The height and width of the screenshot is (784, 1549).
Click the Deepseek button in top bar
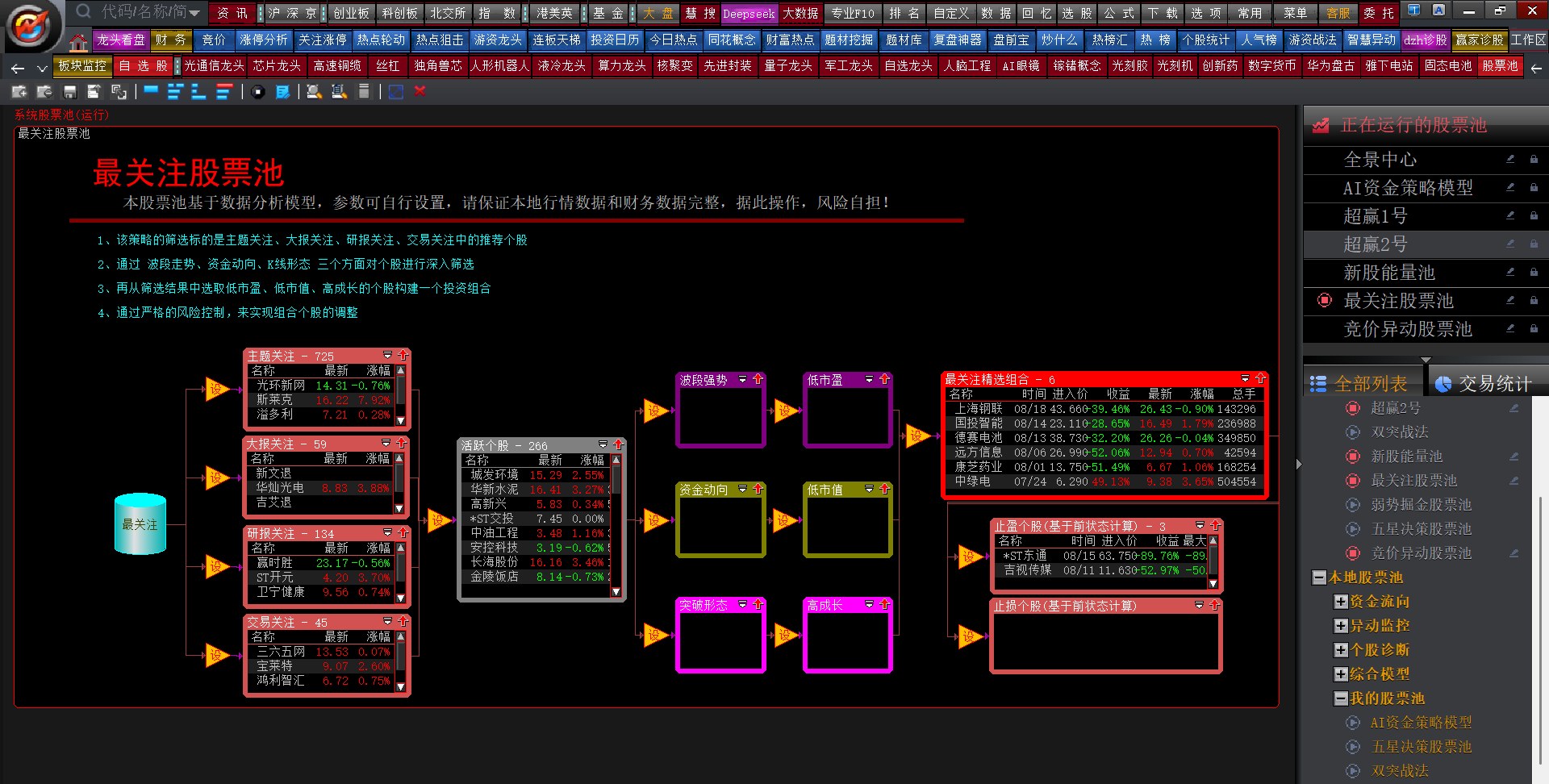748,14
